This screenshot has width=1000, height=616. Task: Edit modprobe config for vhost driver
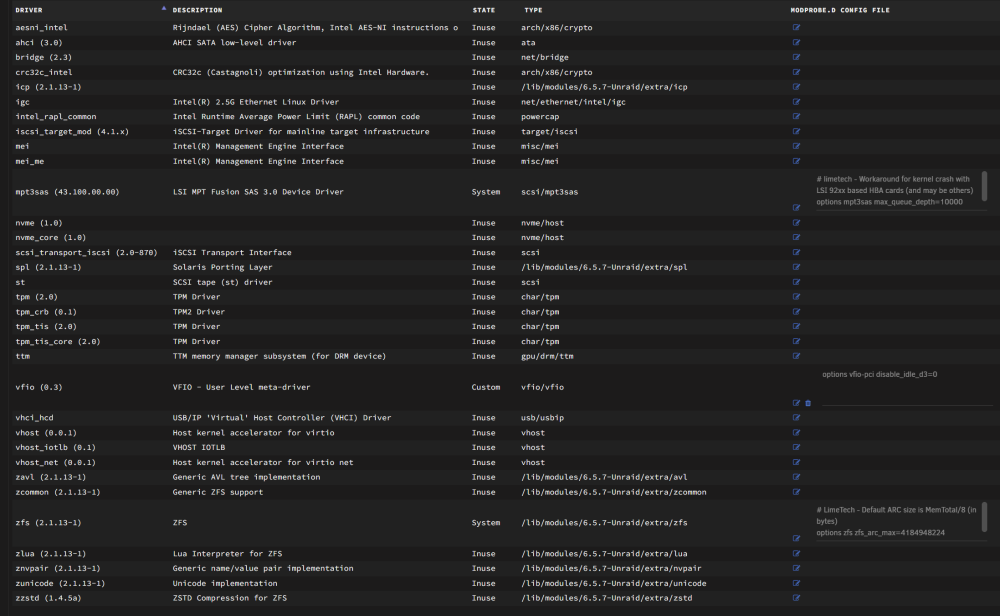[x=796, y=432]
